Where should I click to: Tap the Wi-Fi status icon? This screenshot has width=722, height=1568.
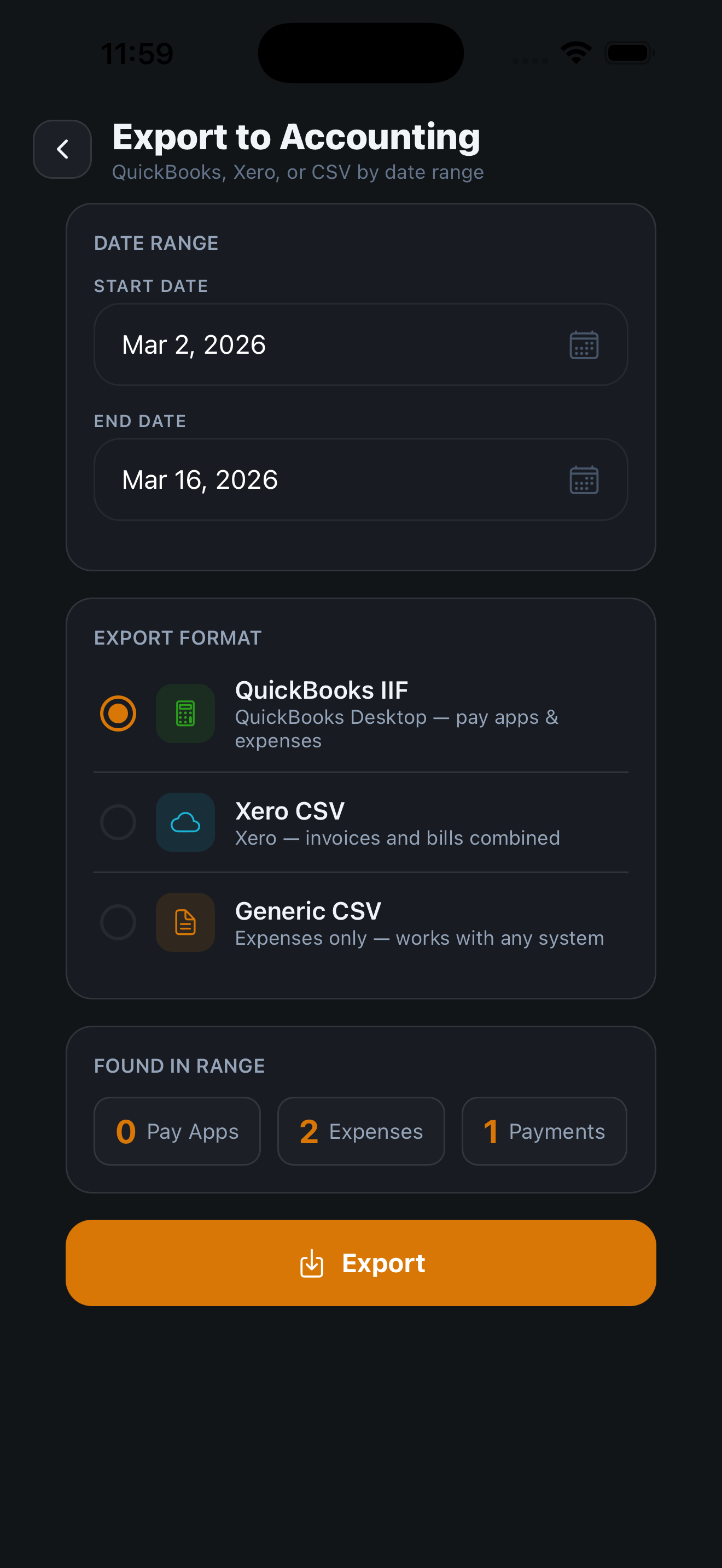(x=576, y=53)
